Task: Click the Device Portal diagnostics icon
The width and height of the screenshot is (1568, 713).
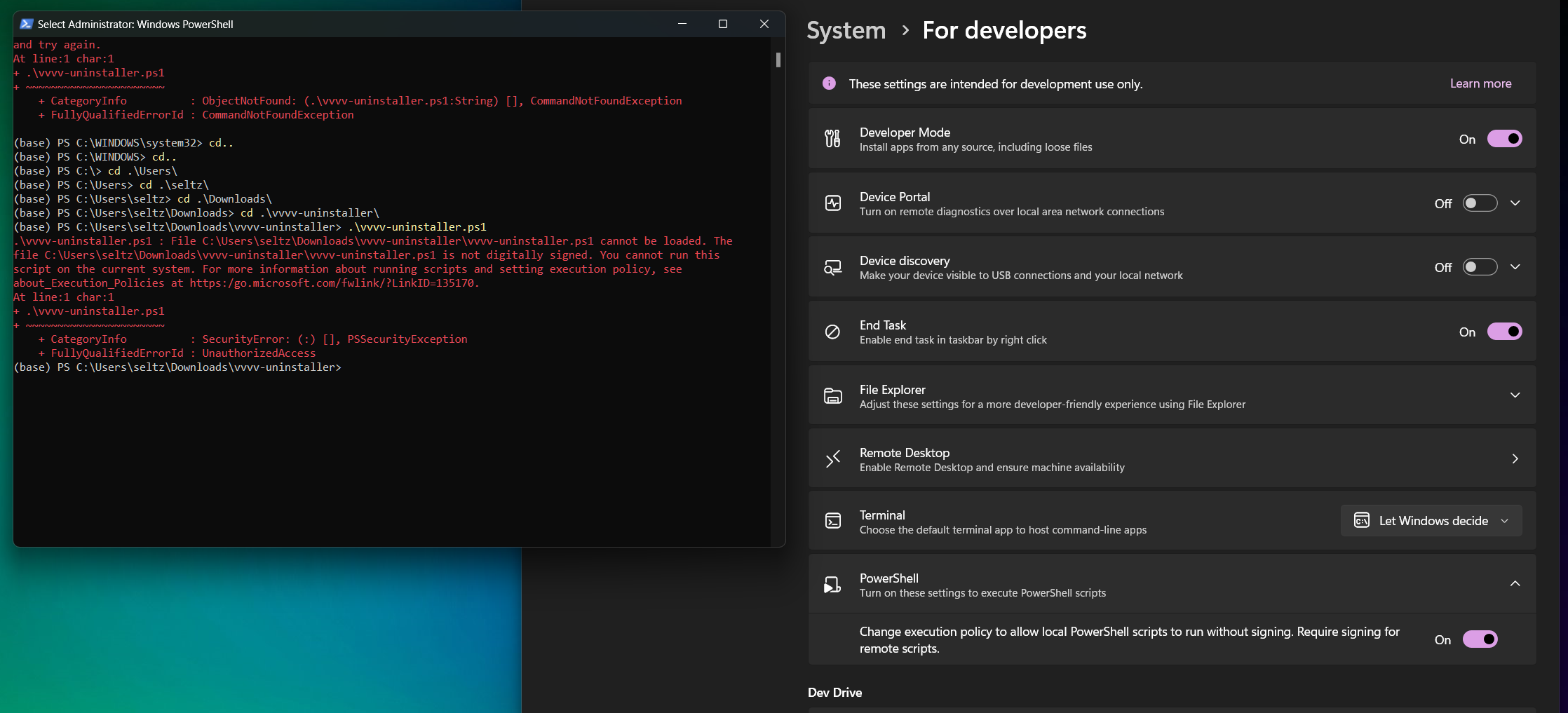Action: point(832,203)
